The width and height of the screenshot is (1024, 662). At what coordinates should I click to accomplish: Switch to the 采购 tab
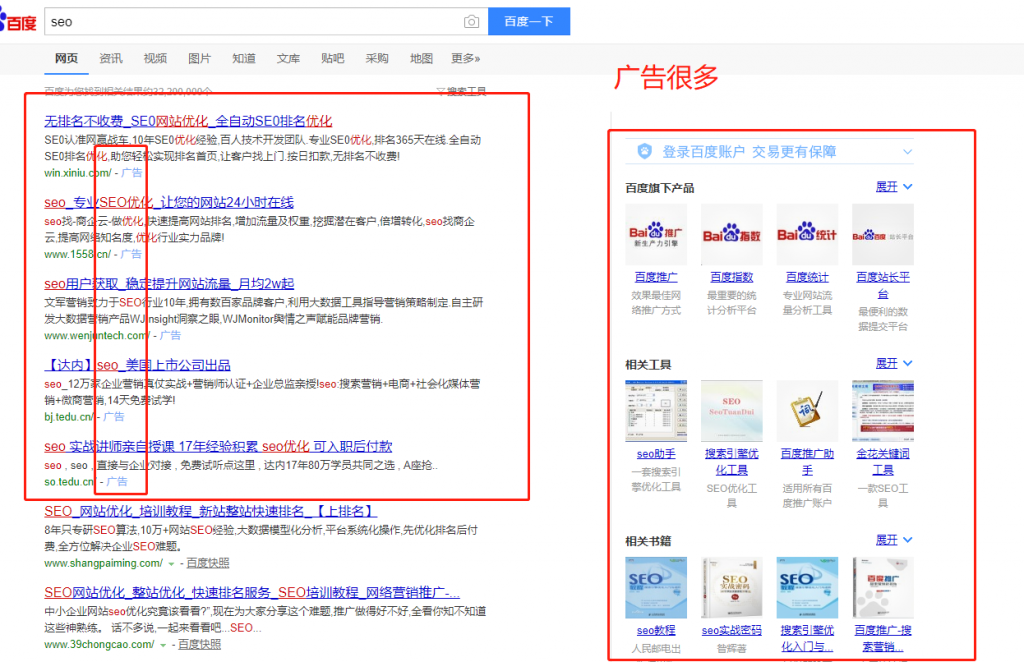(x=377, y=59)
